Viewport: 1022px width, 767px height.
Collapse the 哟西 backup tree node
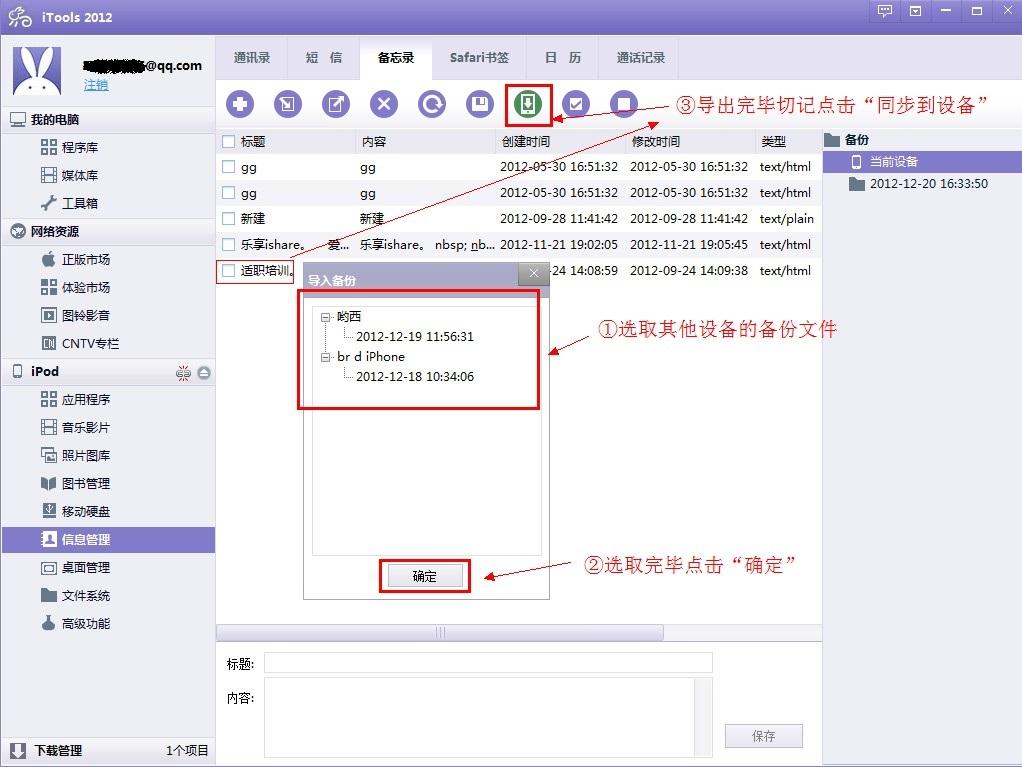tap(326, 317)
